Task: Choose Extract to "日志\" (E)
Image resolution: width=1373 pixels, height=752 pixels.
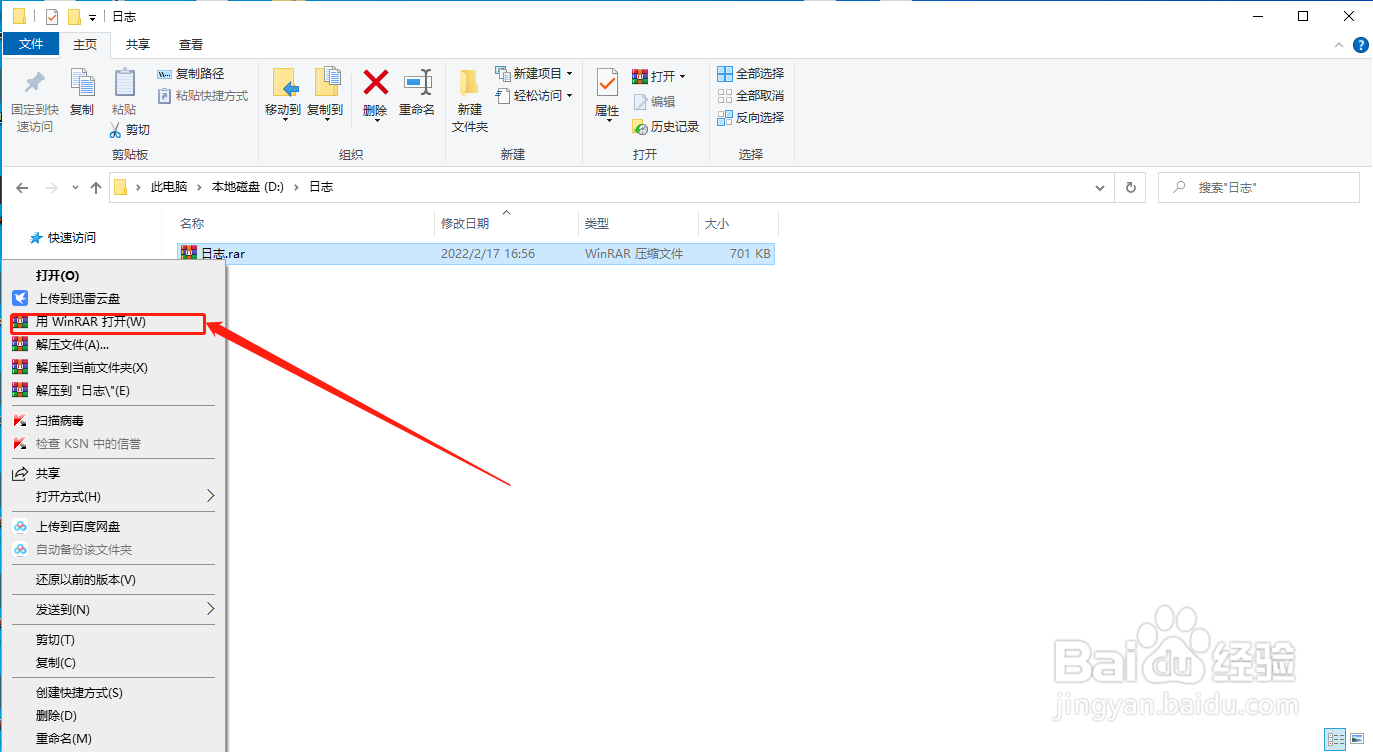Action: (x=115, y=391)
